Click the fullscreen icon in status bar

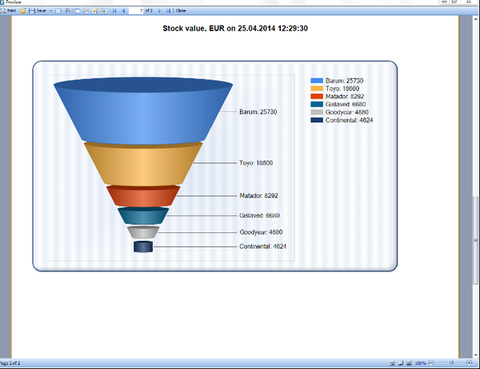[392, 363]
